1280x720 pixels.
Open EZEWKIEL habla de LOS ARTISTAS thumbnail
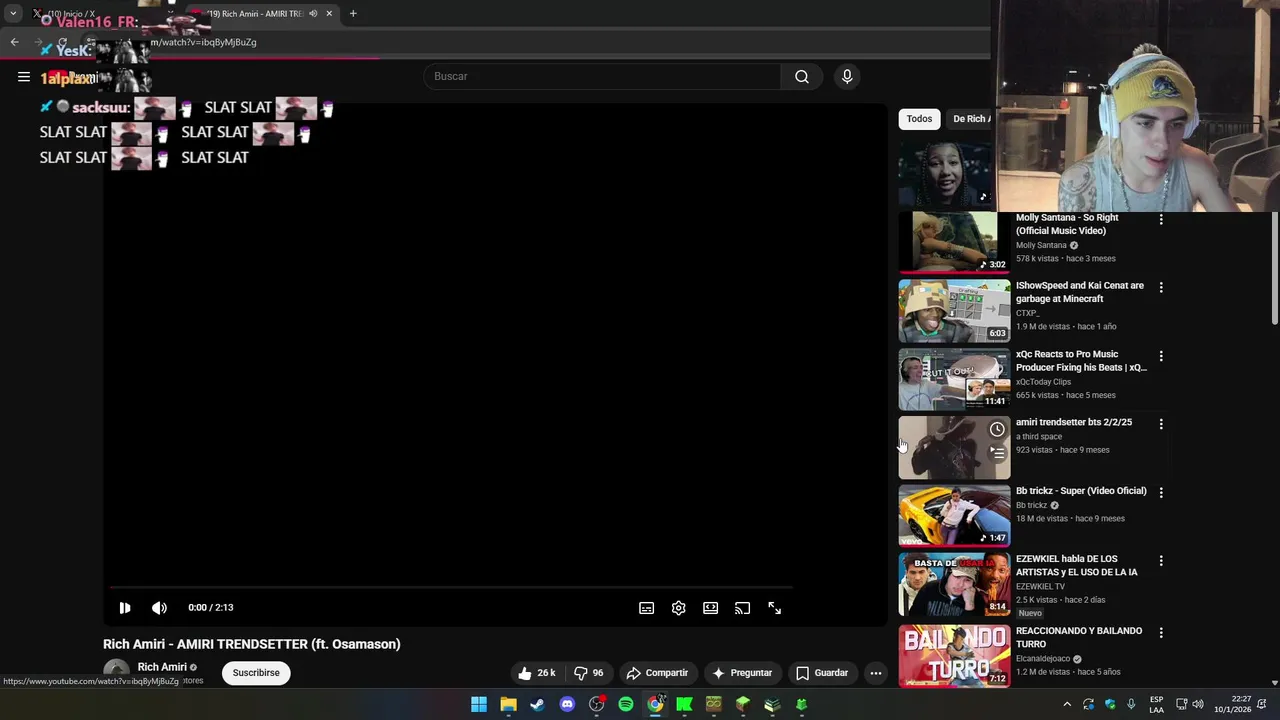point(954,584)
